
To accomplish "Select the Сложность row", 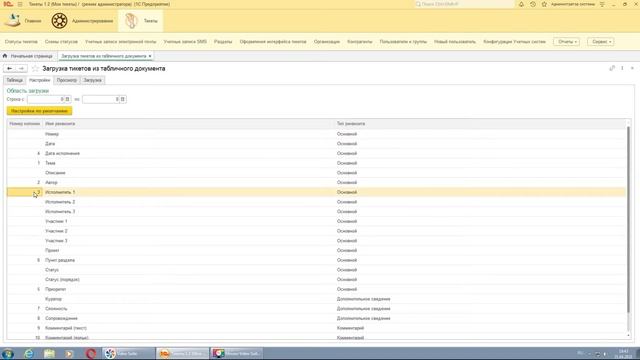I will 316,309.
